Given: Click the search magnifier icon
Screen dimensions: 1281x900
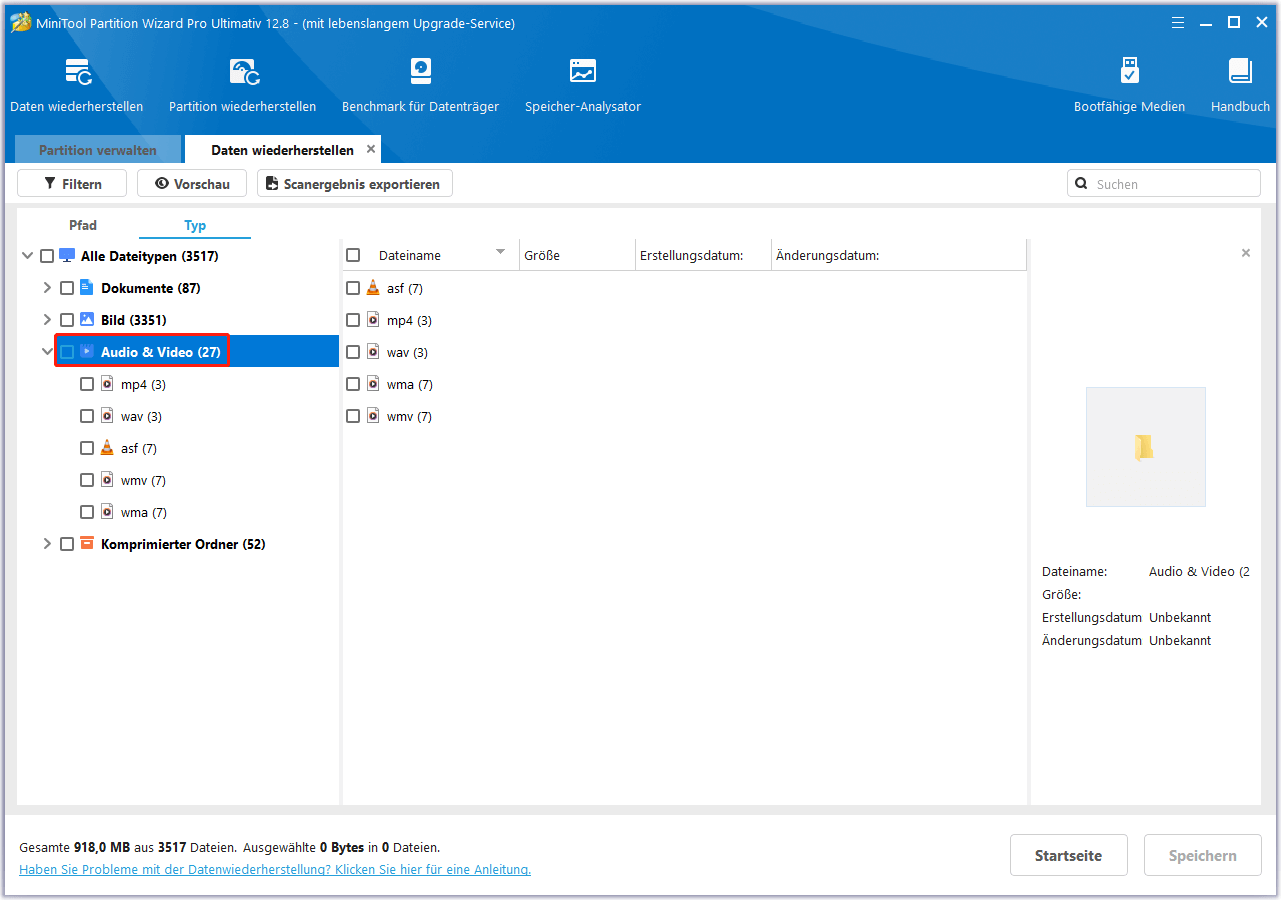Looking at the screenshot, I should [x=1082, y=184].
